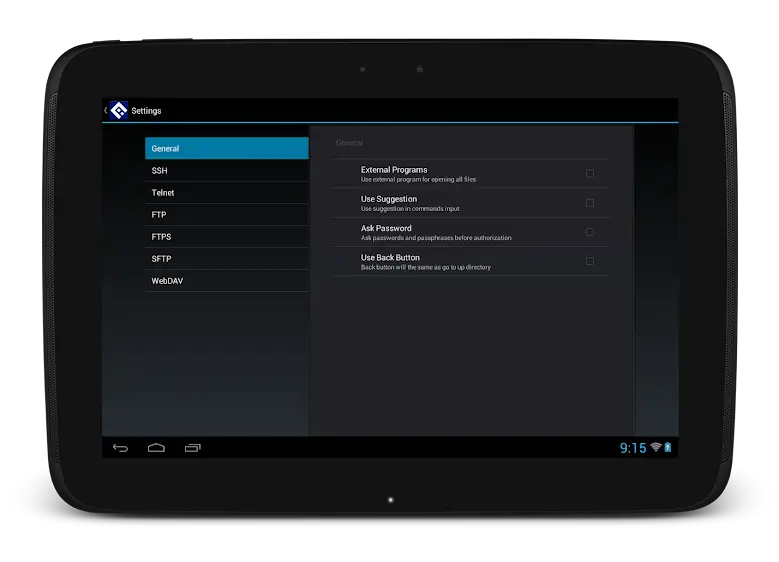Tap the back chevron beside the app logo
Screen dimensions: 779x562
[x=106, y=110]
